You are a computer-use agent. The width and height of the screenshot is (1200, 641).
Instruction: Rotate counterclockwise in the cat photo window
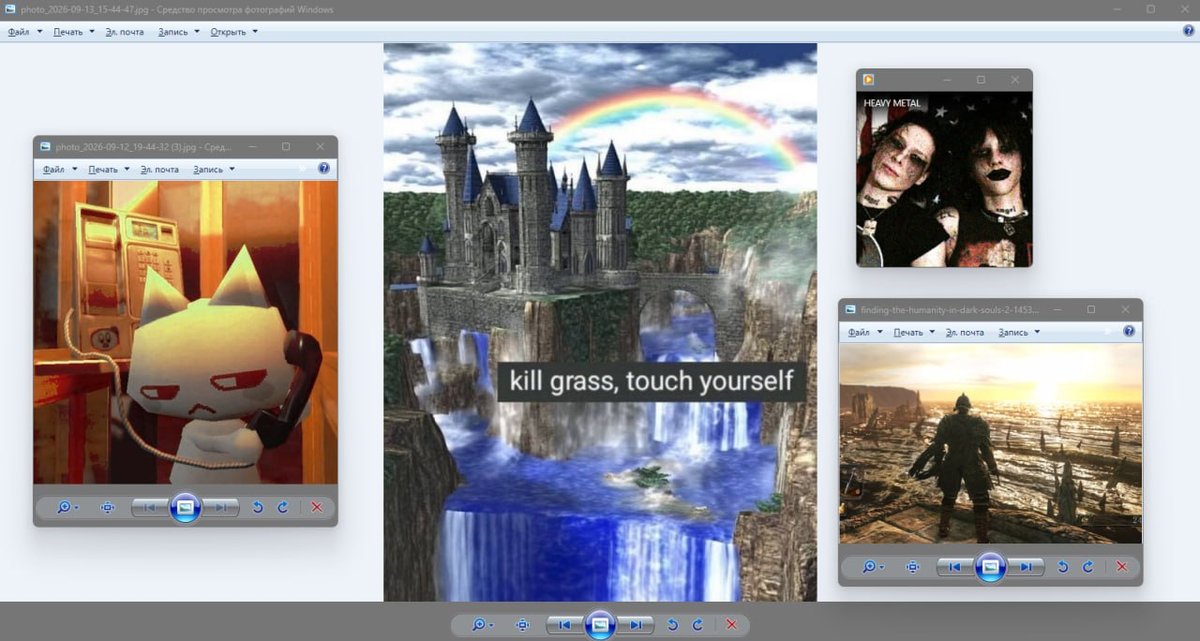(257, 508)
